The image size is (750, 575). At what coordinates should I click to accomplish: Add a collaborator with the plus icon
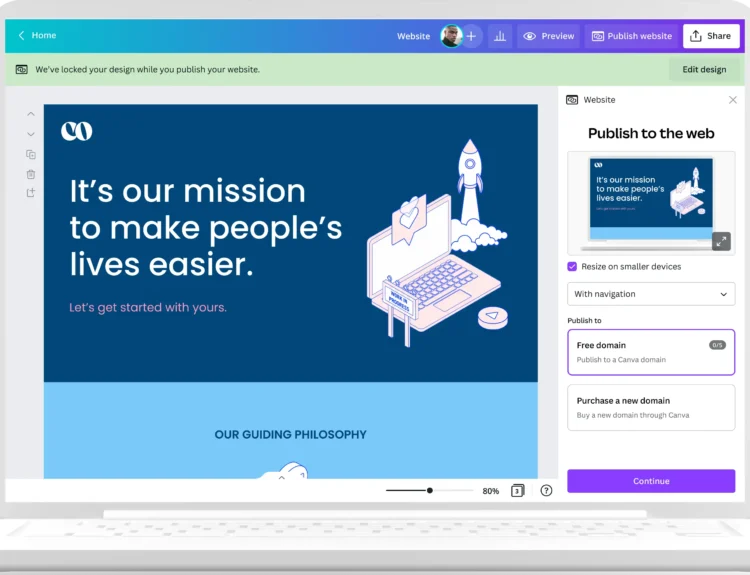point(471,36)
